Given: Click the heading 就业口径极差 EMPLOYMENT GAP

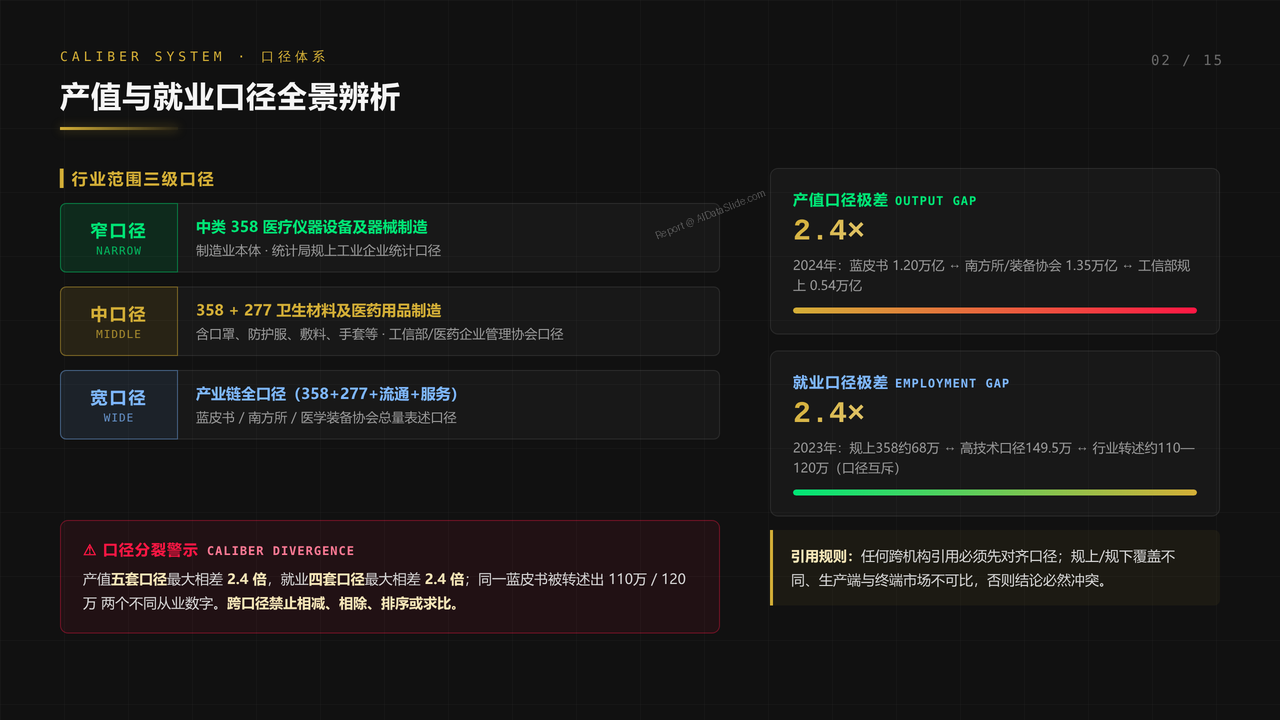Looking at the screenshot, I should (x=901, y=383).
